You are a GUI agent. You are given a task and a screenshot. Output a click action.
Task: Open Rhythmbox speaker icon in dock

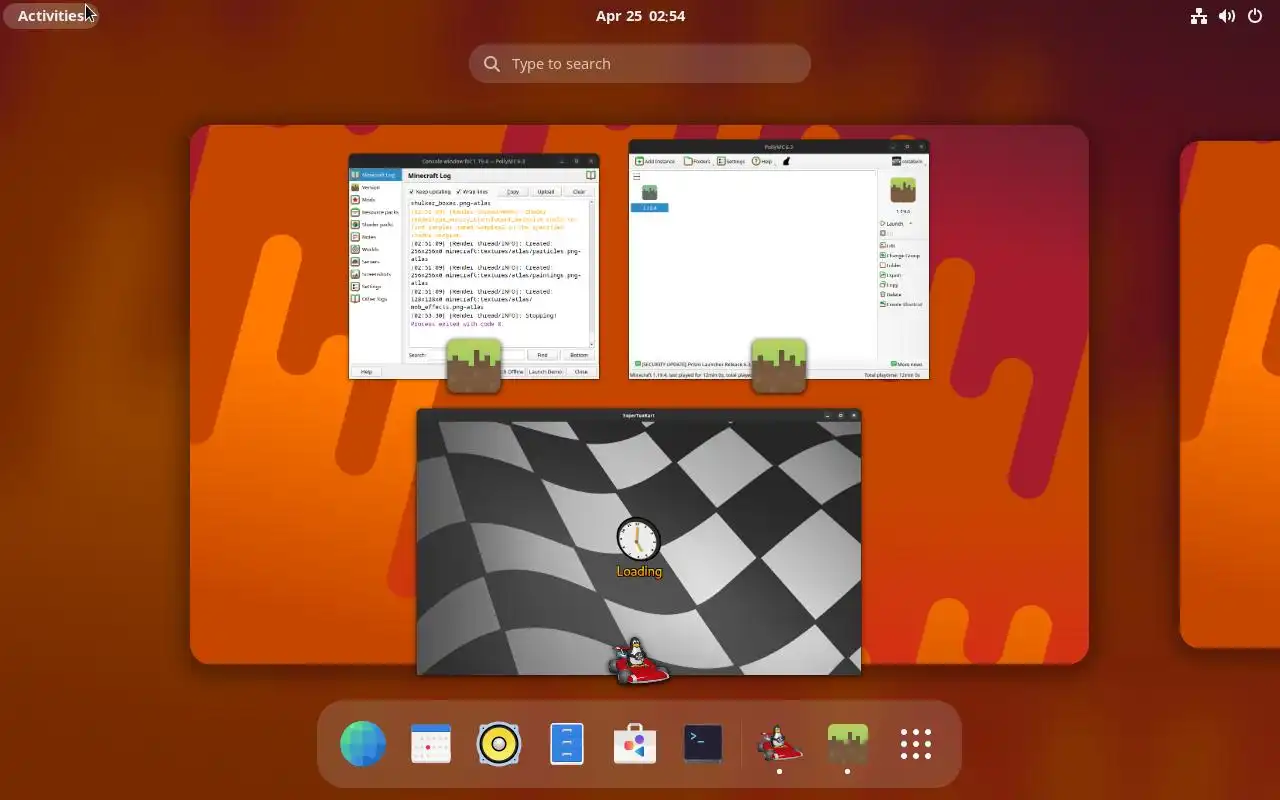click(x=499, y=744)
